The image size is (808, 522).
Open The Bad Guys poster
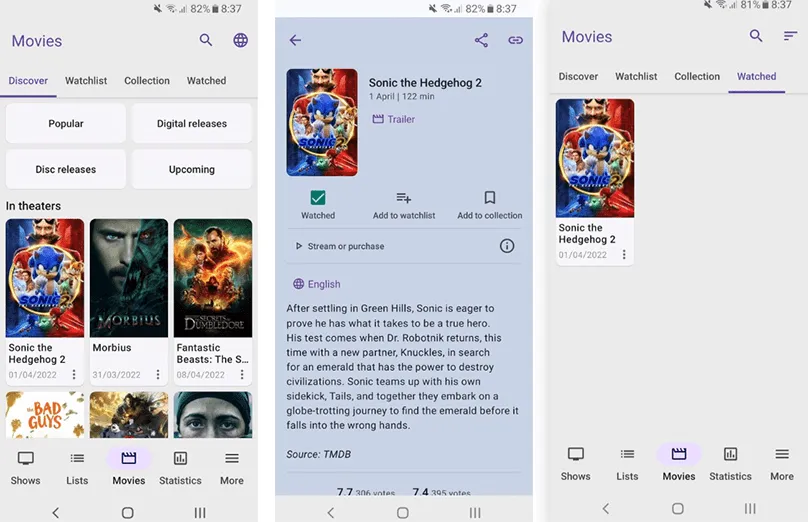(x=45, y=415)
